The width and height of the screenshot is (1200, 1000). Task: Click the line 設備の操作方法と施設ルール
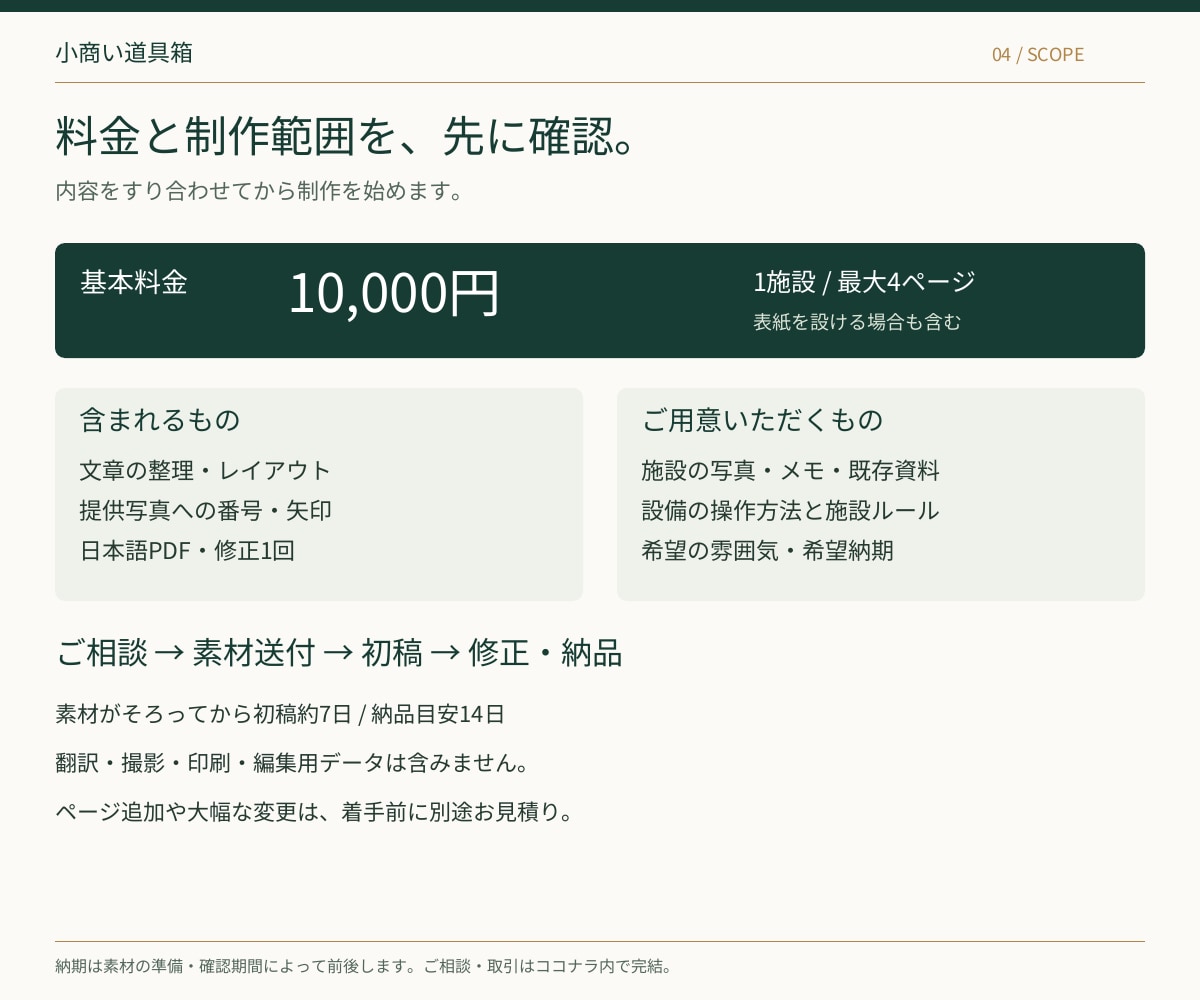(791, 510)
